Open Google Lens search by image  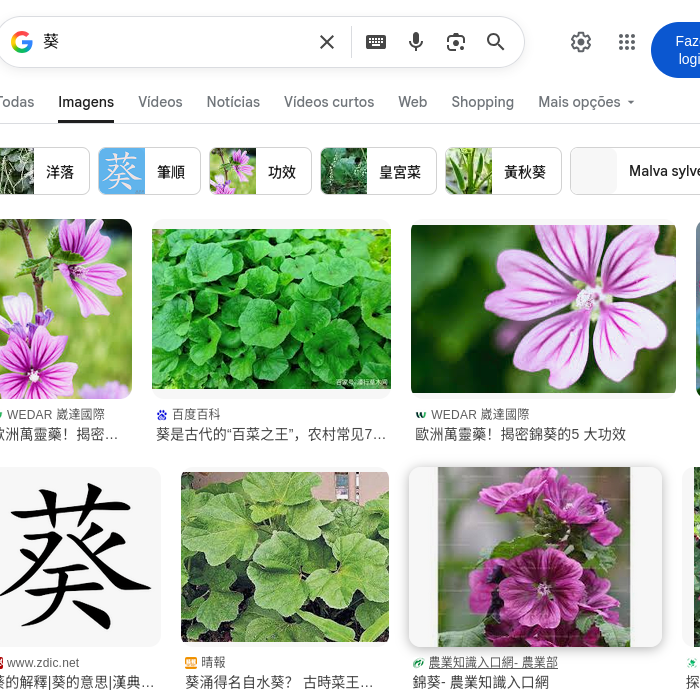click(455, 42)
